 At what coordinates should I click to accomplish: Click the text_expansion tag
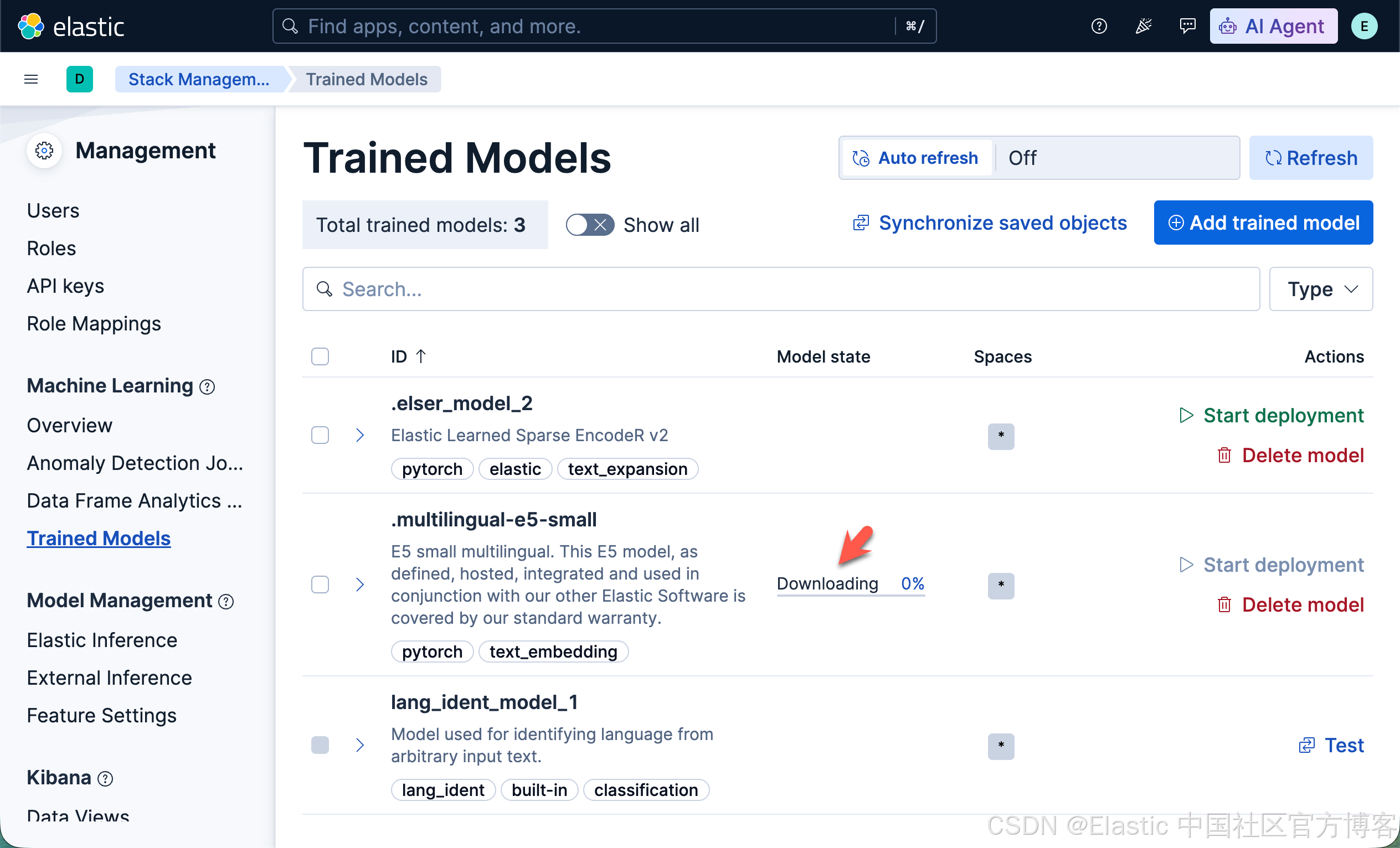click(x=627, y=469)
